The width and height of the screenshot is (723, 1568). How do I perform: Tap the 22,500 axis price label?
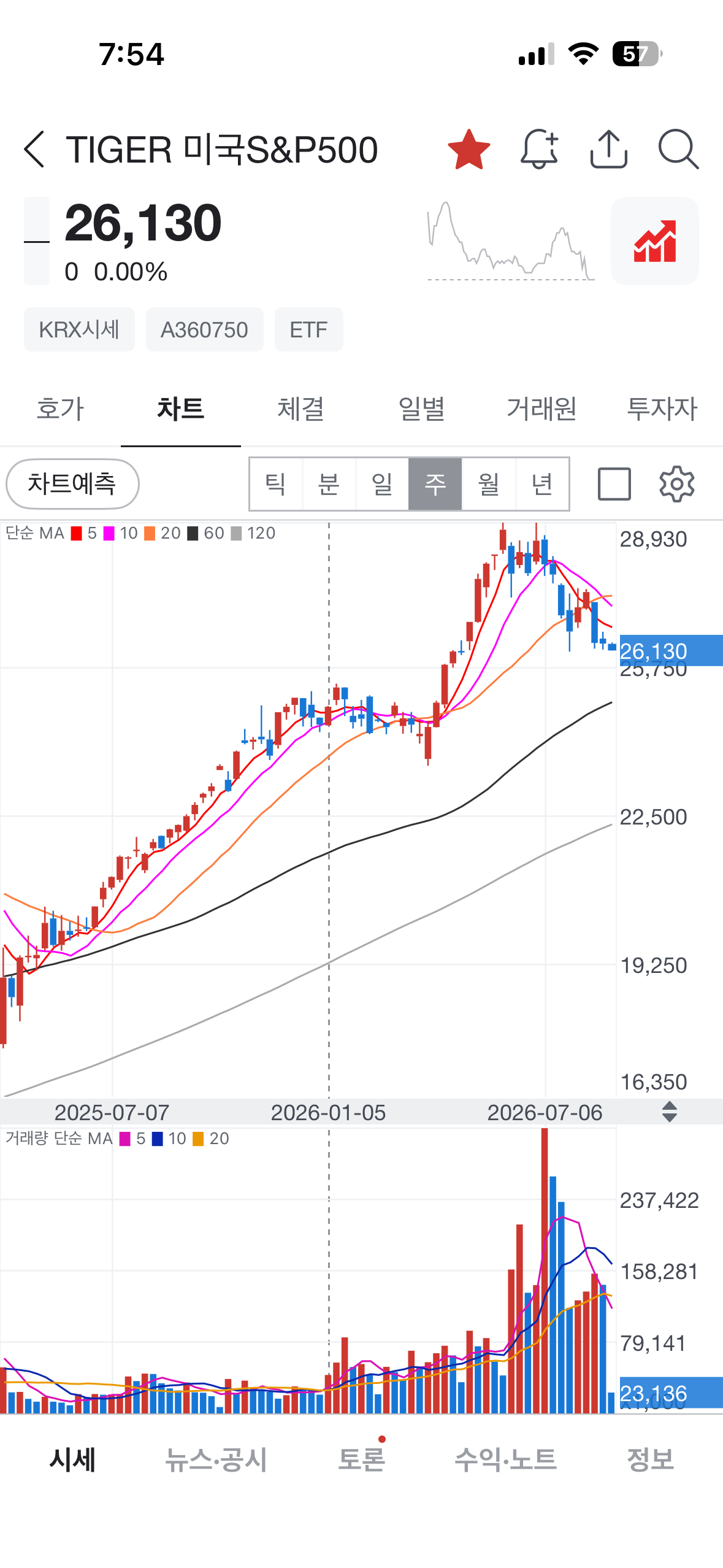point(654,817)
